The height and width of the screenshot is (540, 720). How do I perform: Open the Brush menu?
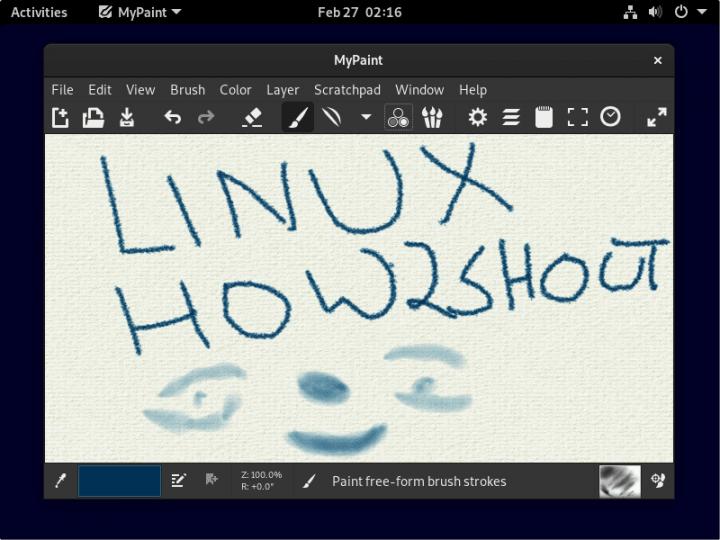click(187, 90)
